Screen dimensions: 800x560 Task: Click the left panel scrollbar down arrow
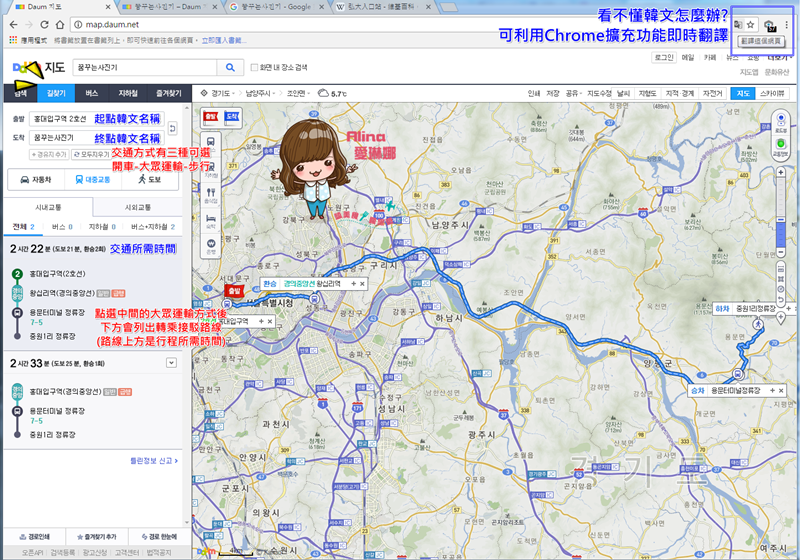187,522
